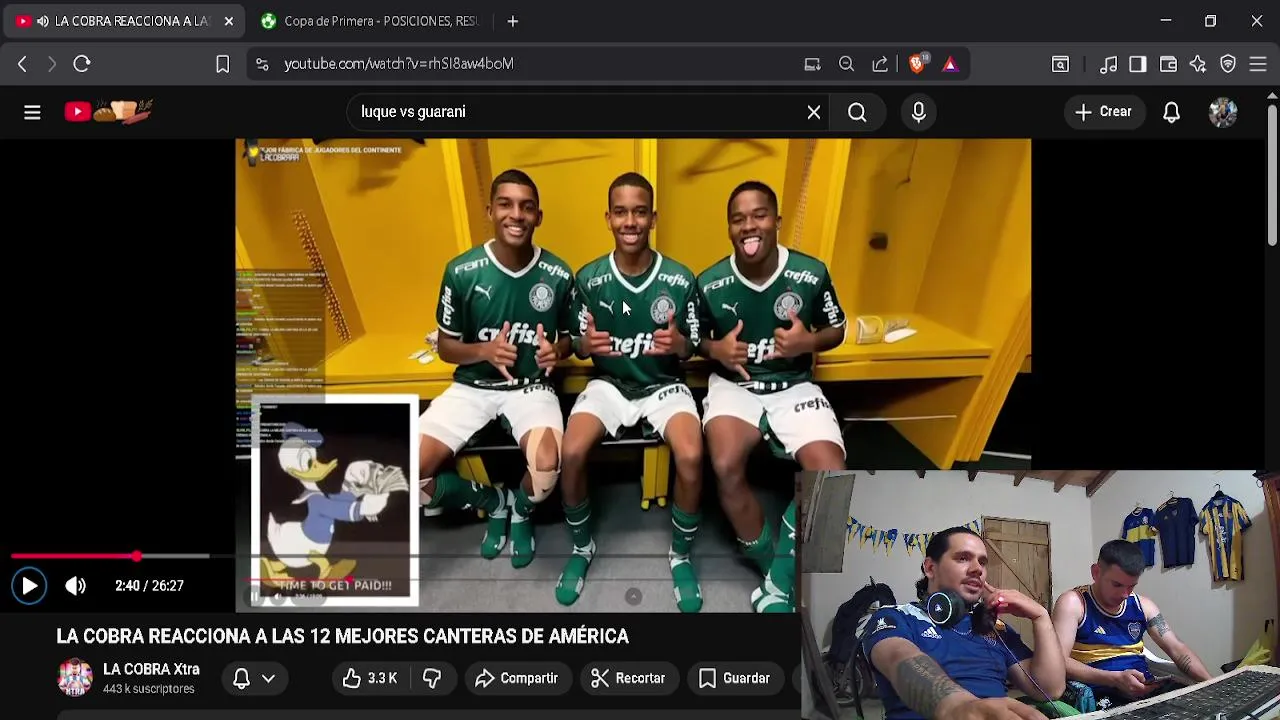Open the Crear button
1280x720 pixels.
tap(1104, 112)
